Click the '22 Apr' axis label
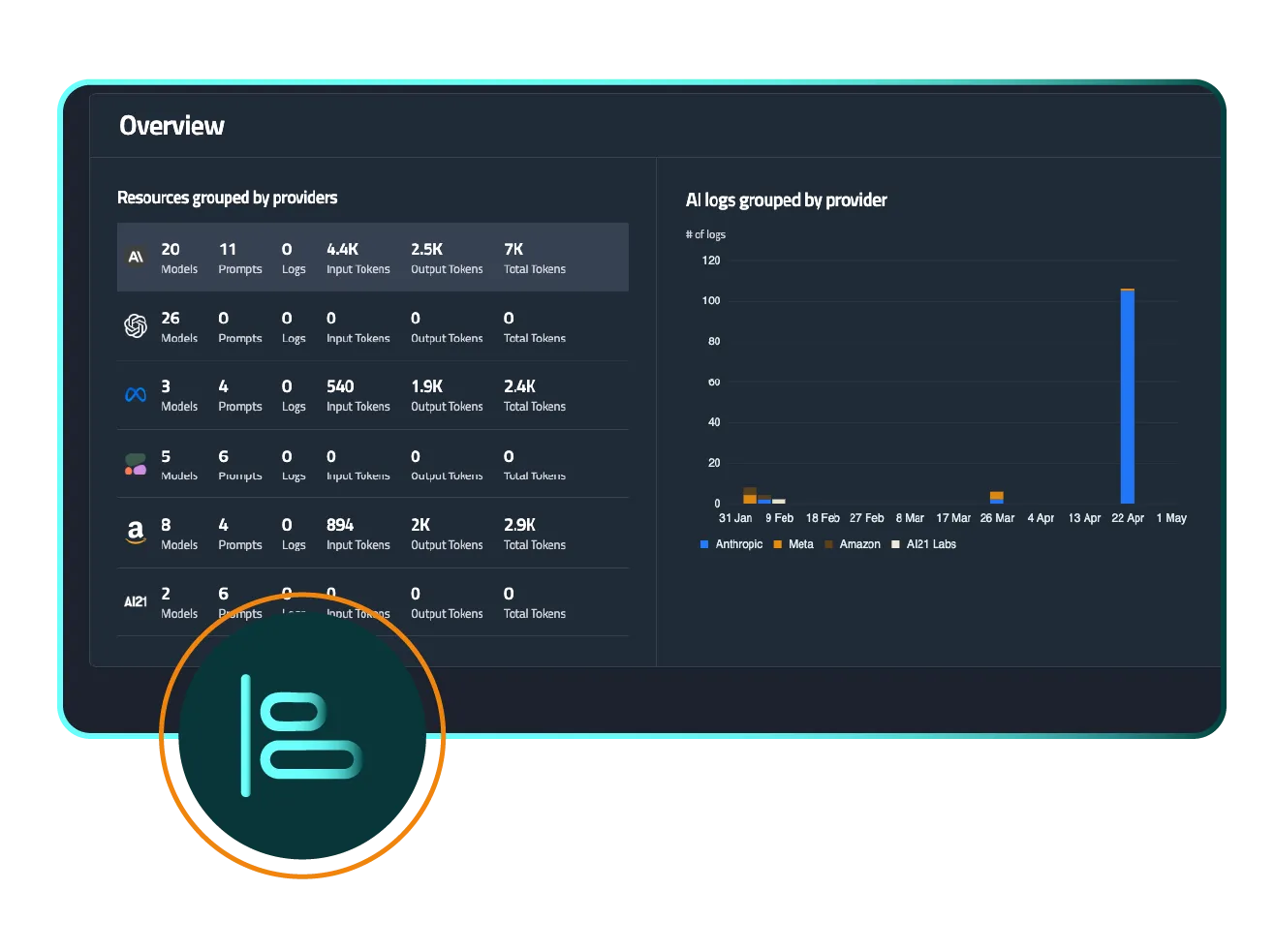1275x952 pixels. coord(1128,518)
